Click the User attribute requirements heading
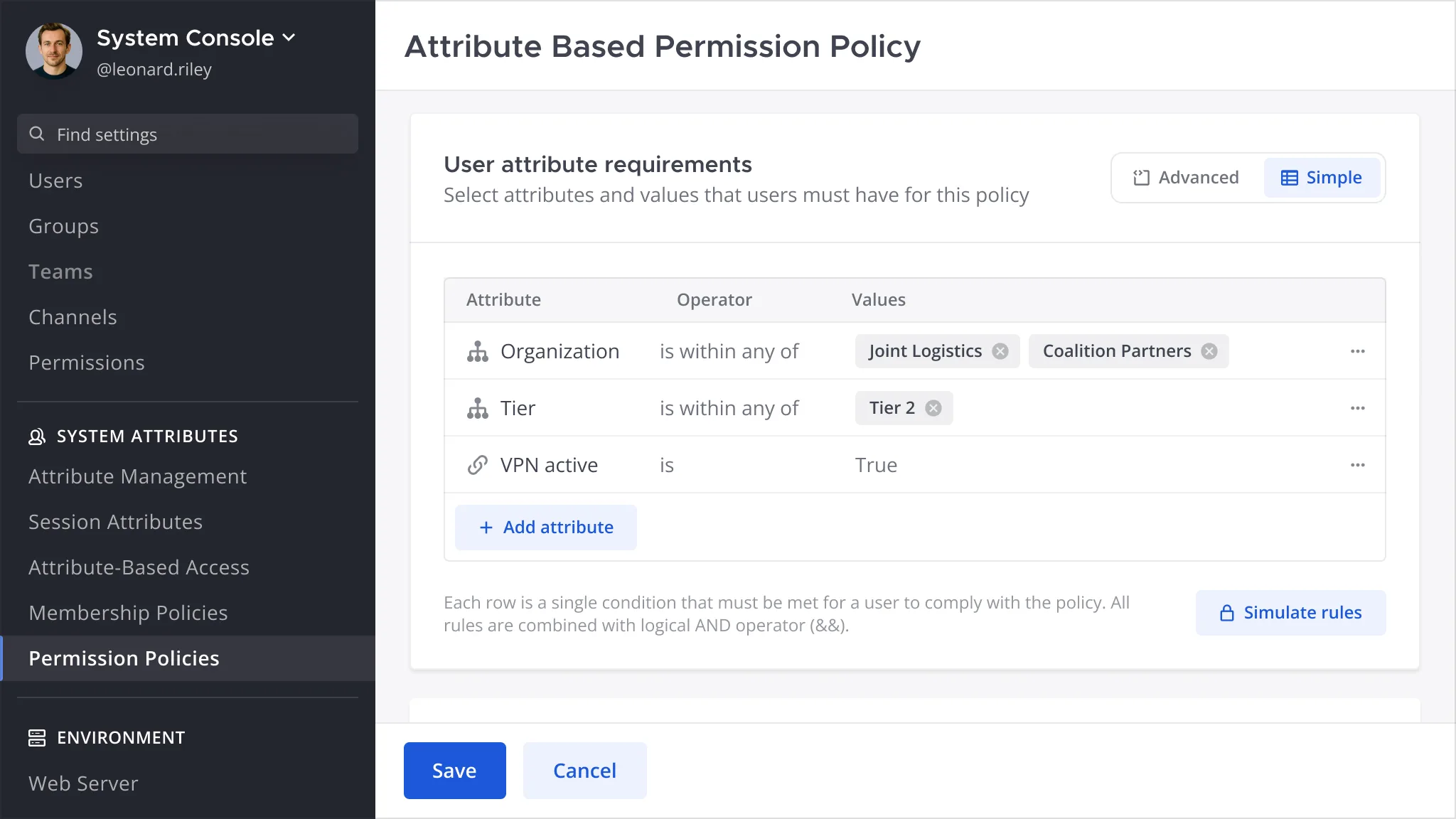The image size is (1456, 819). 598,164
